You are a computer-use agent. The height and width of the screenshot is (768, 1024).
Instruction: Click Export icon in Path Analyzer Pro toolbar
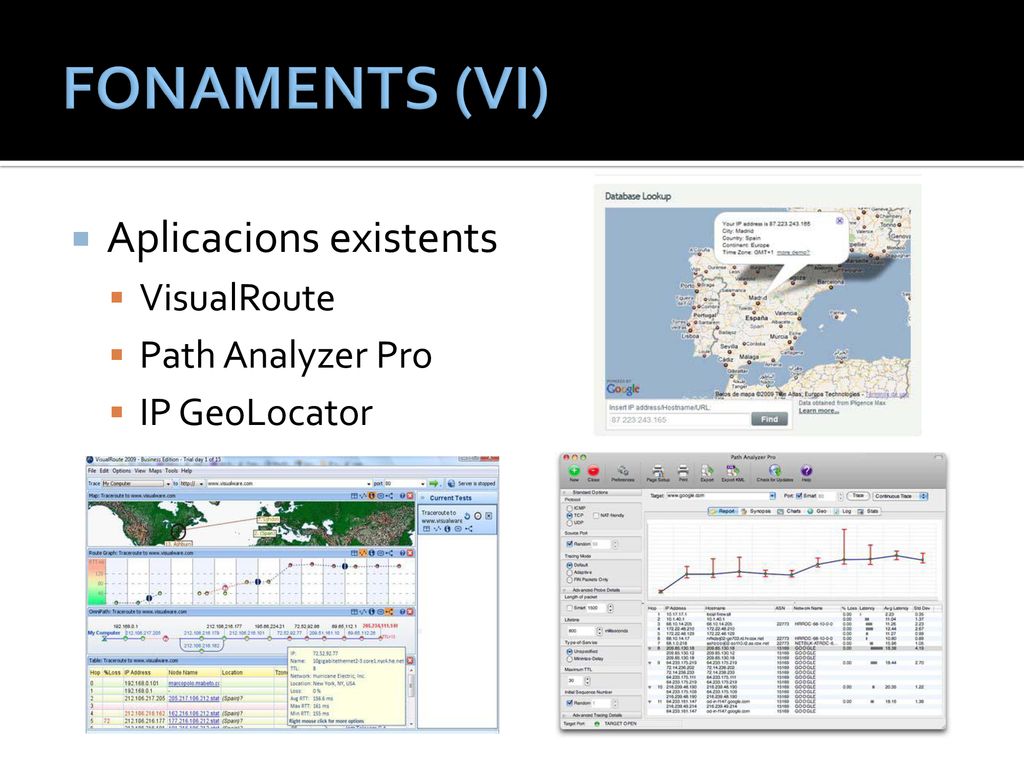707,471
